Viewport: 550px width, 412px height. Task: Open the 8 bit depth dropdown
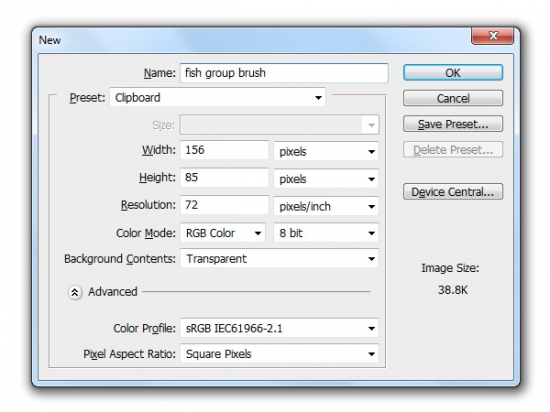coord(326,233)
